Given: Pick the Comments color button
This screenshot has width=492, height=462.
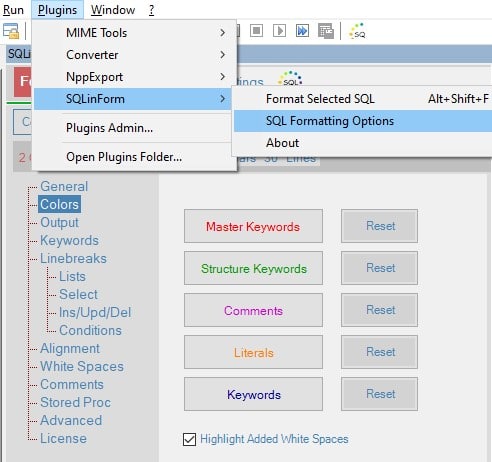Looking at the screenshot, I should 253,310.
